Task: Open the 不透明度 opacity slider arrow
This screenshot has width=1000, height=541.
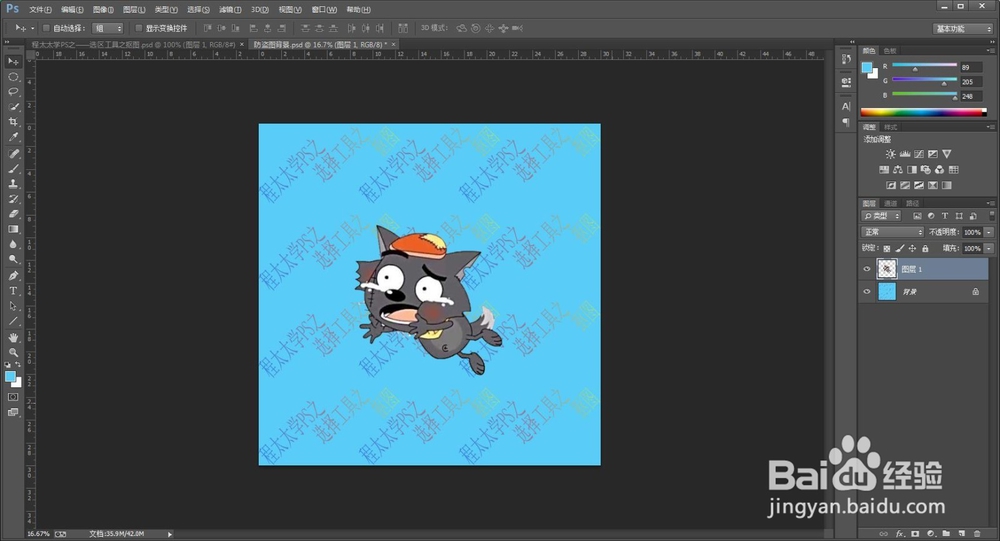Action: click(x=989, y=232)
